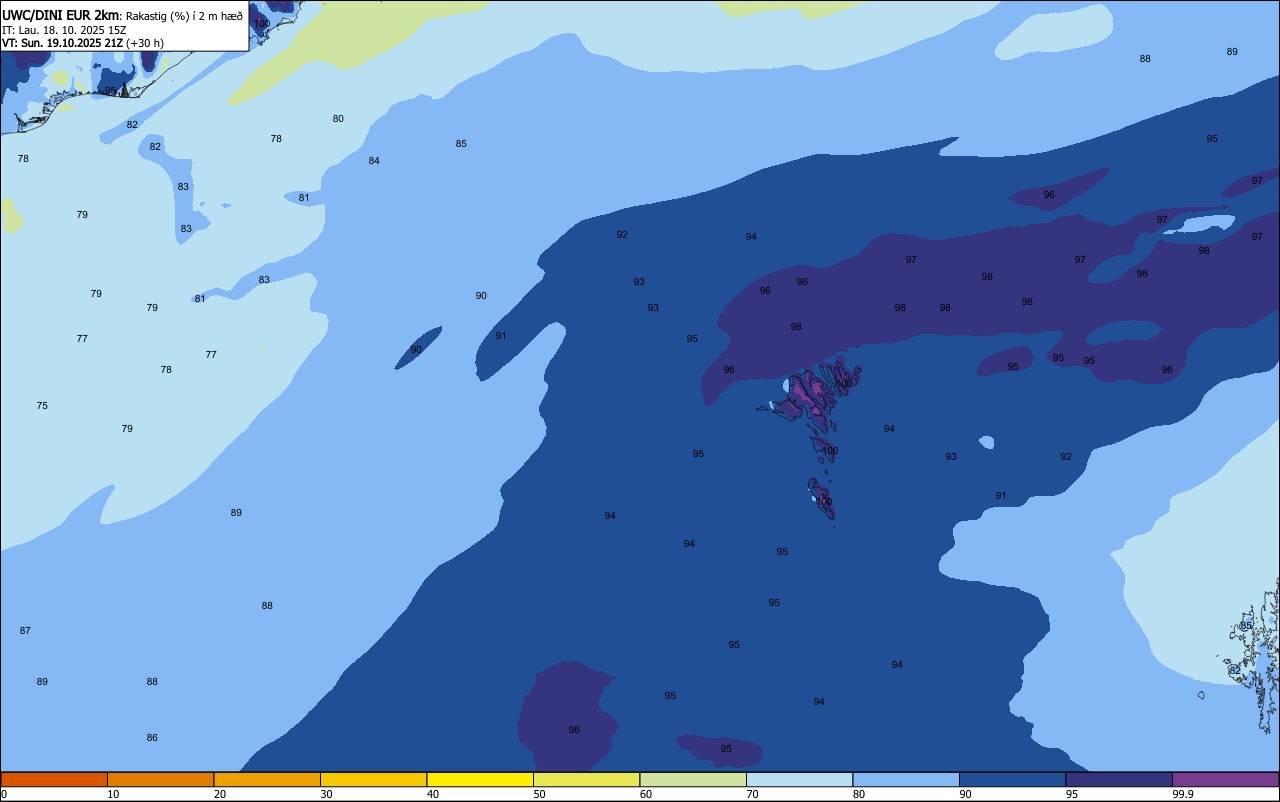Click the "(+30 h)" forecast offset text
1280x802 pixels.
point(145,43)
